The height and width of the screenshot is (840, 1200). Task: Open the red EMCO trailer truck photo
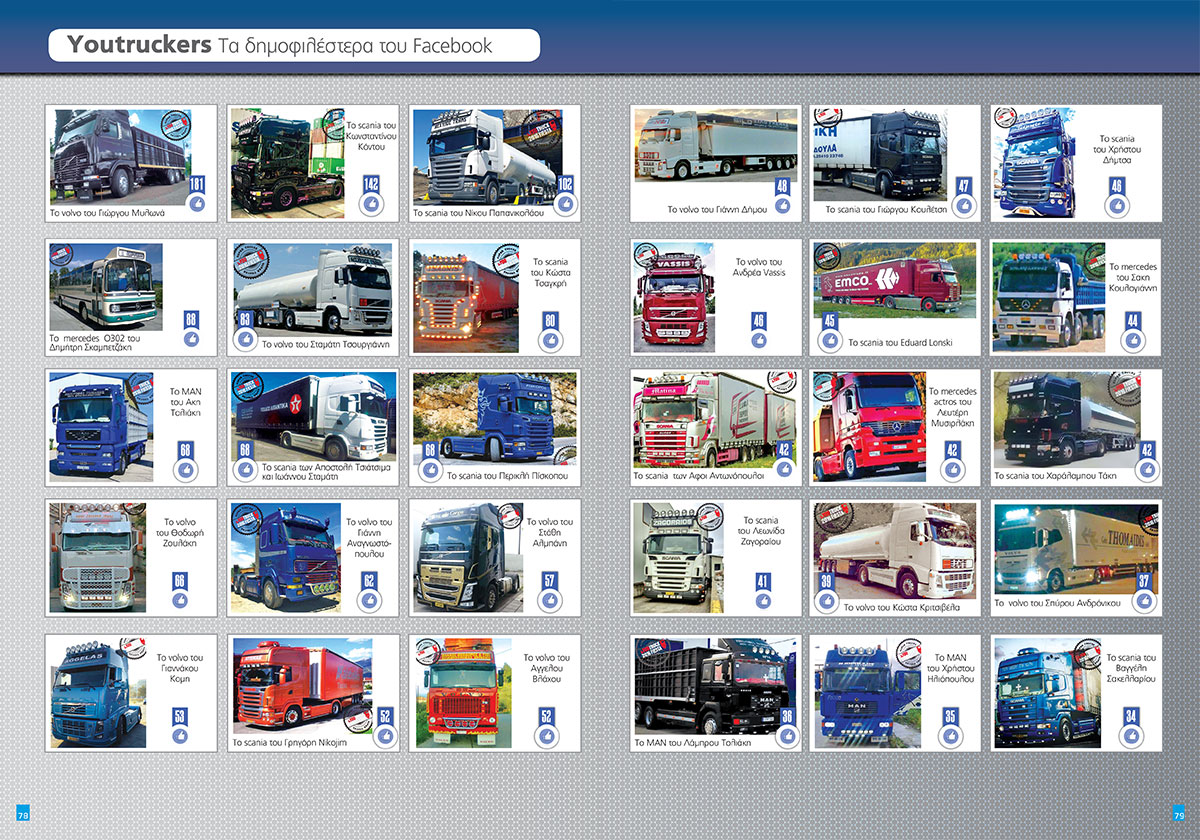pos(893,280)
